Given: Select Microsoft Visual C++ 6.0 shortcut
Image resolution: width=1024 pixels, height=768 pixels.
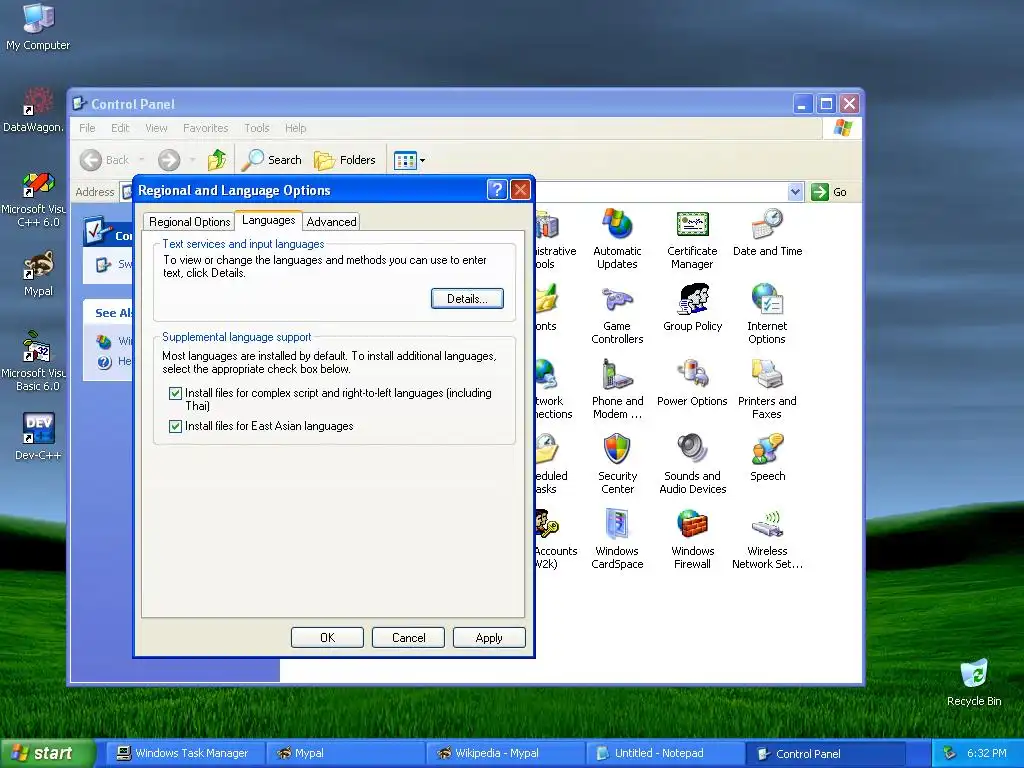Looking at the screenshot, I should (33, 199).
